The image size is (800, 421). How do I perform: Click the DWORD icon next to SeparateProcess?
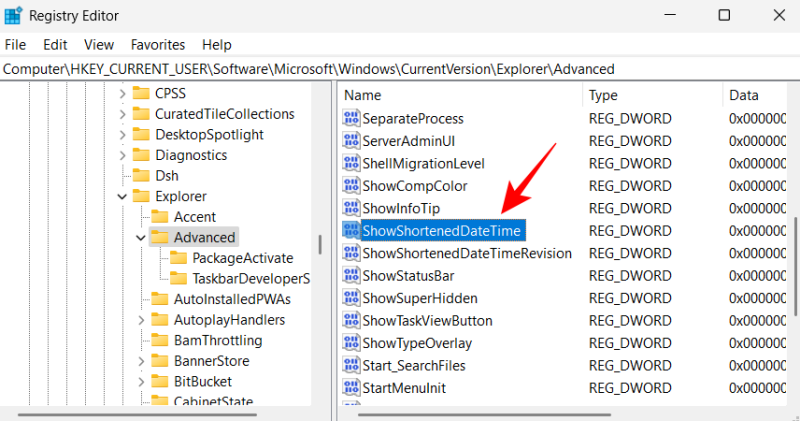(351, 118)
